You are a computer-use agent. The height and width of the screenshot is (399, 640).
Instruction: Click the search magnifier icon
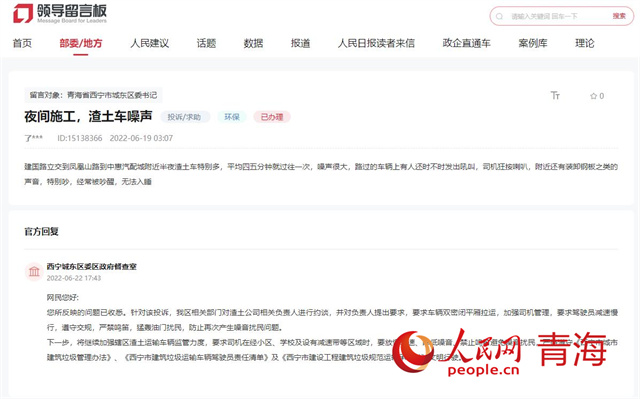tap(499, 17)
